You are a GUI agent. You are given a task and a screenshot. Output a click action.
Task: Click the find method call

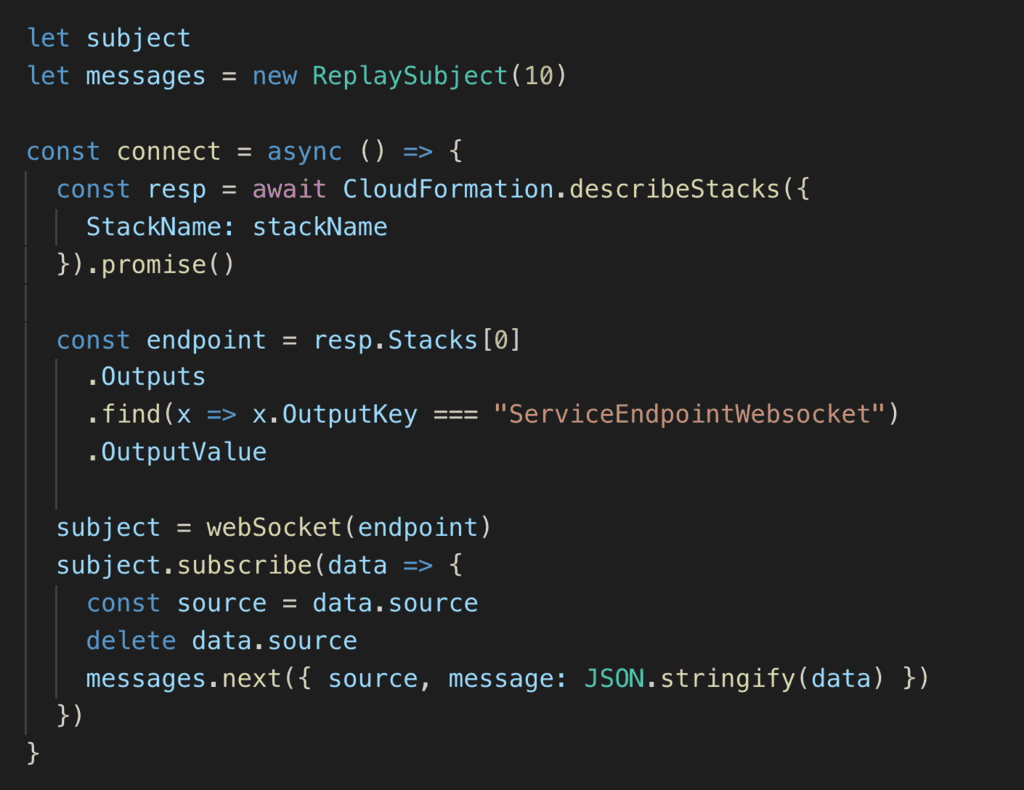click(x=131, y=415)
